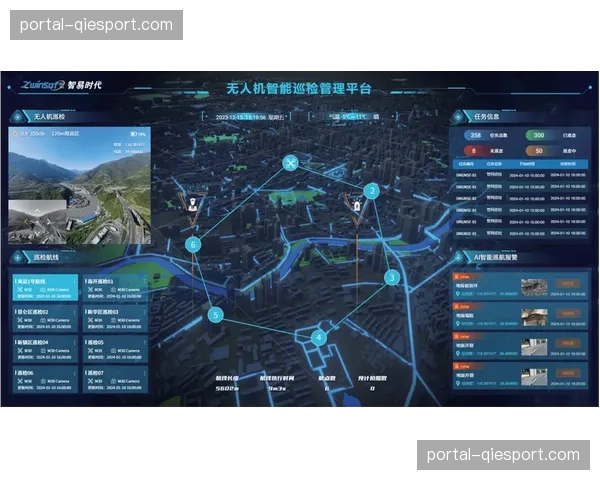Viewport: 600px width, 480px height.
Task: Select the 巡检06 route card
Action: 45,379
